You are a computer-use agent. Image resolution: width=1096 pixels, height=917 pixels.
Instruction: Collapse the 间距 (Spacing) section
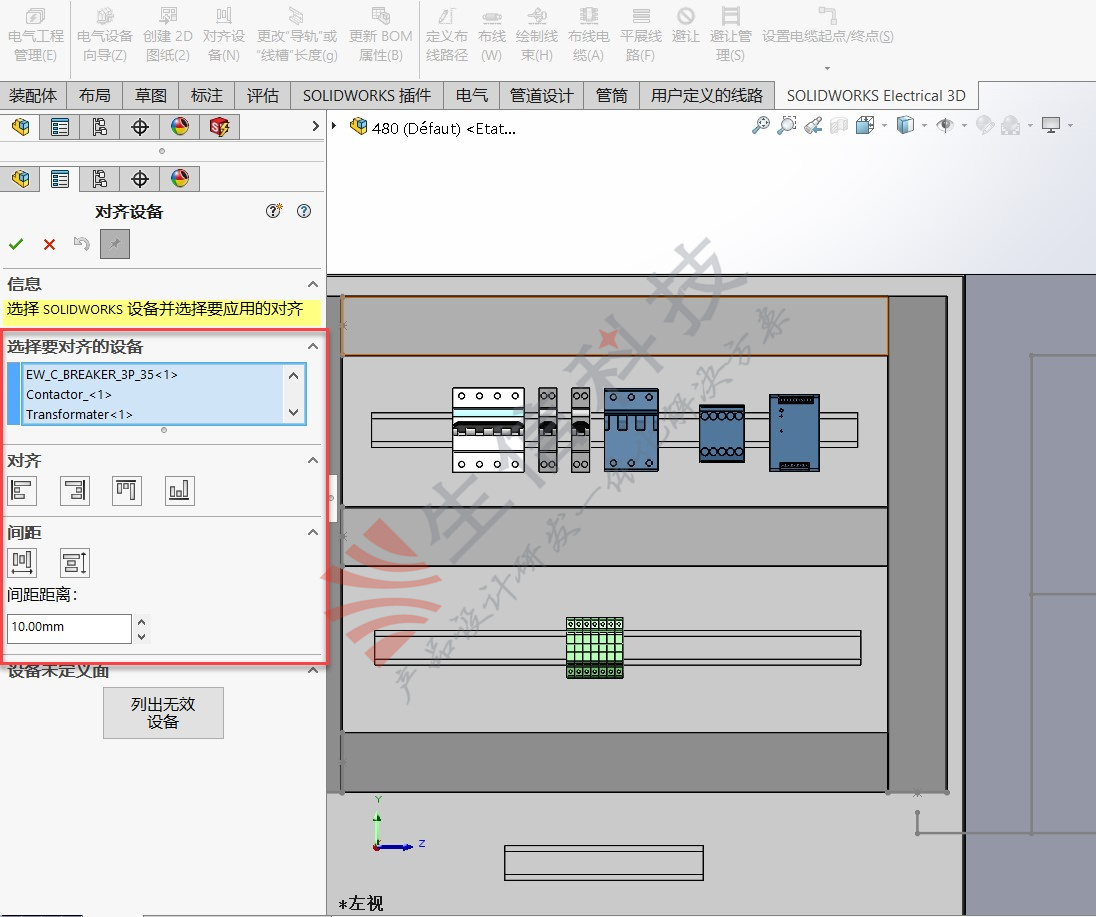[313, 532]
